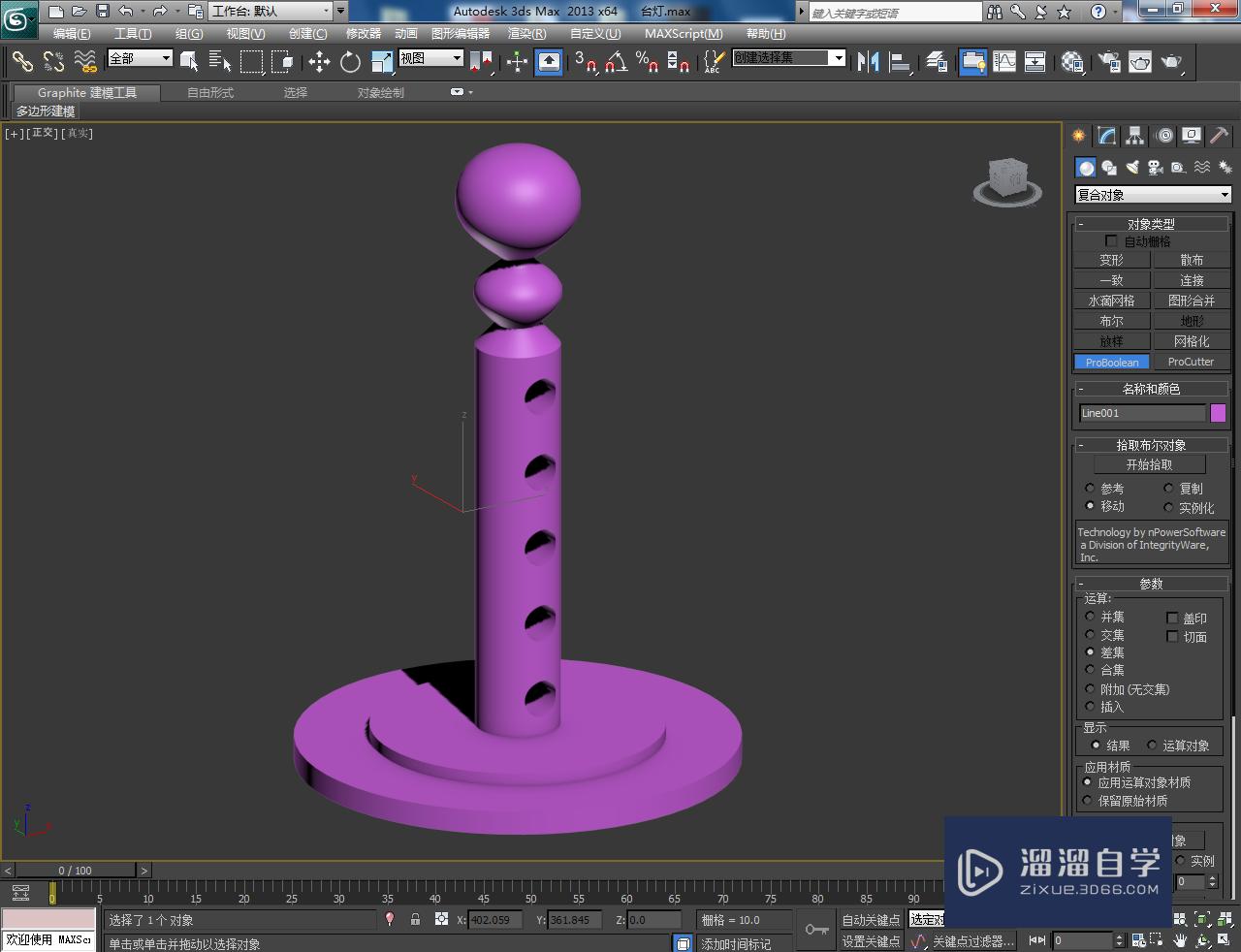Open the 复合对象 category dropdown

pos(1153,195)
